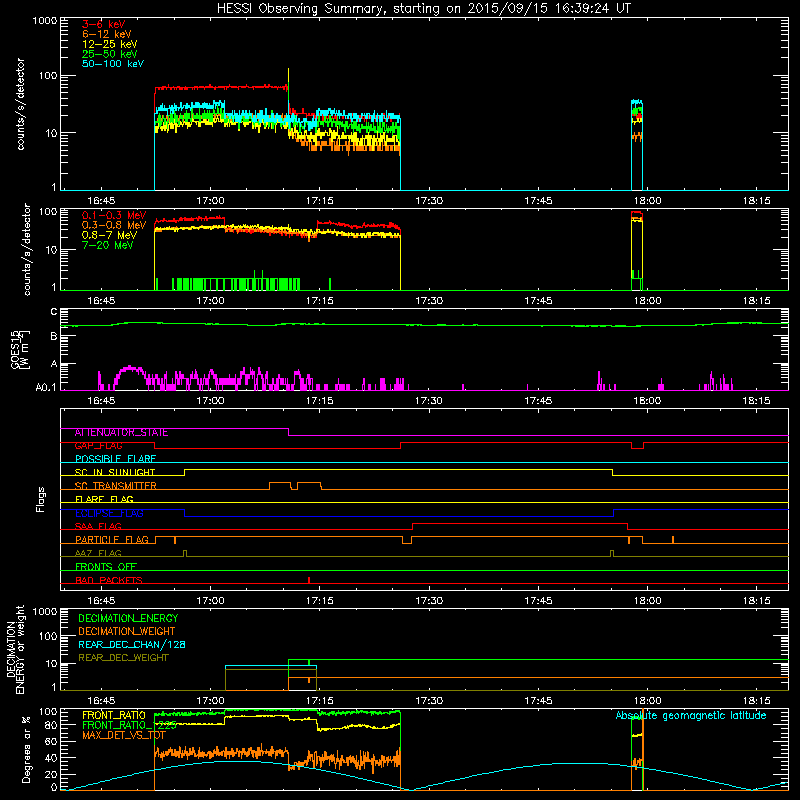Viewport: 800px width, 800px height.
Task: Select the 0.3-0.8 MeV legend label
Action: coord(114,225)
